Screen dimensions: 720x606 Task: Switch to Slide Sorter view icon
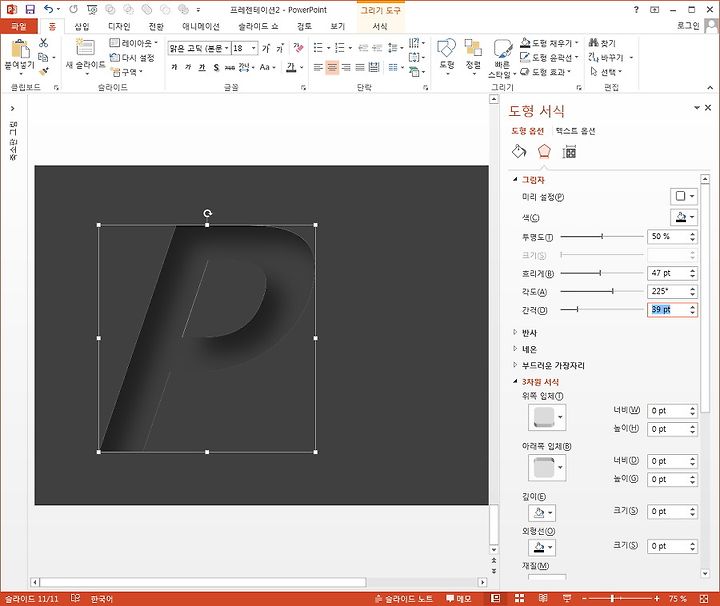pyautogui.click(x=519, y=598)
